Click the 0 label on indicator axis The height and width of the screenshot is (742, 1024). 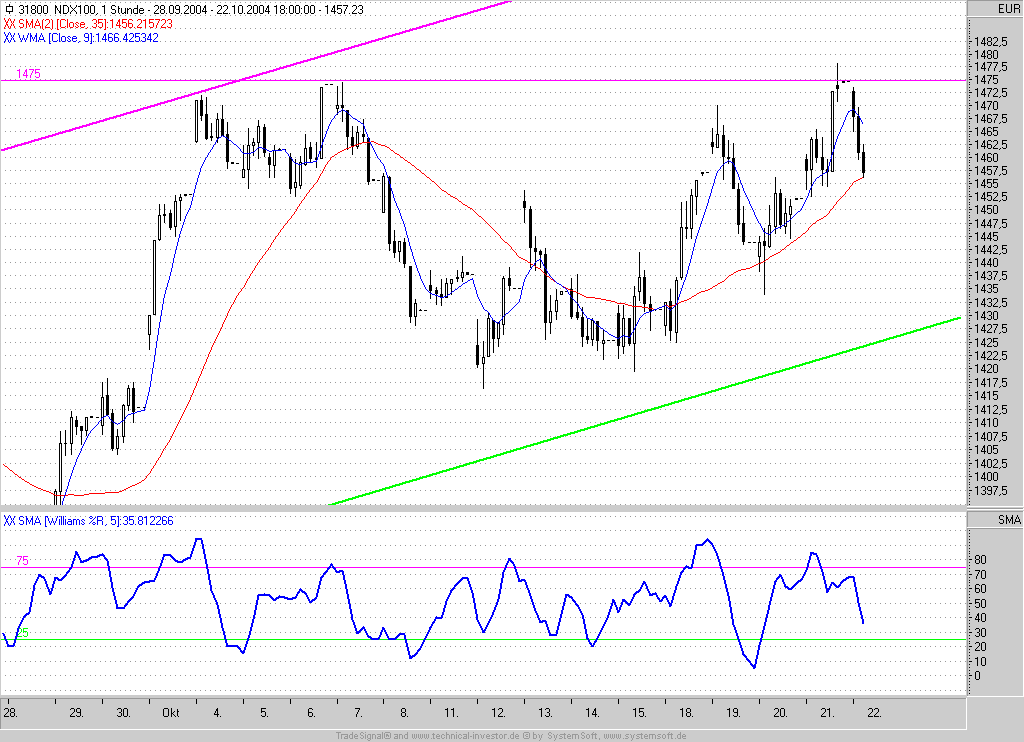click(977, 676)
